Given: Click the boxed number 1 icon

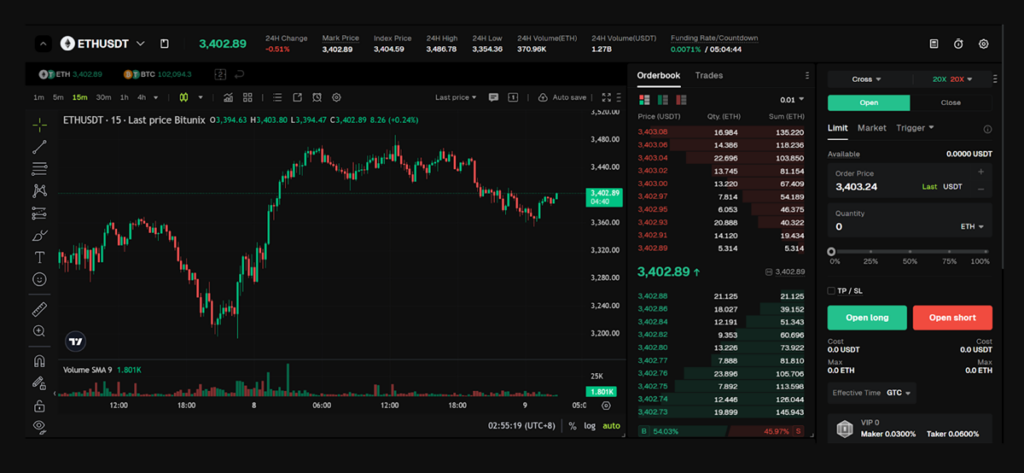Looking at the screenshot, I should coord(513,97).
